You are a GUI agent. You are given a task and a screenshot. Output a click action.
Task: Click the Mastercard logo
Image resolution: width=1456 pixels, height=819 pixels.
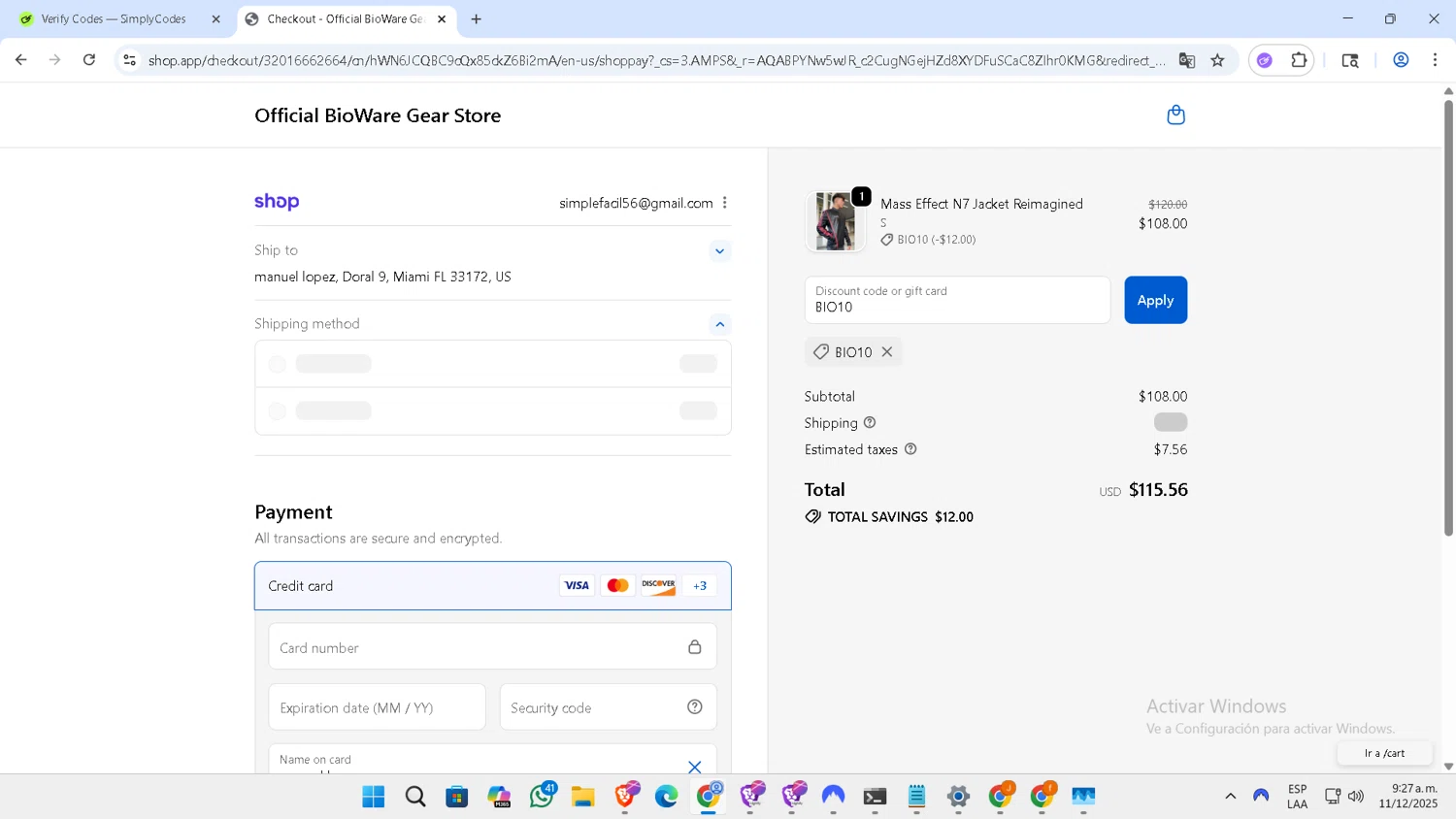pyautogui.click(x=617, y=585)
